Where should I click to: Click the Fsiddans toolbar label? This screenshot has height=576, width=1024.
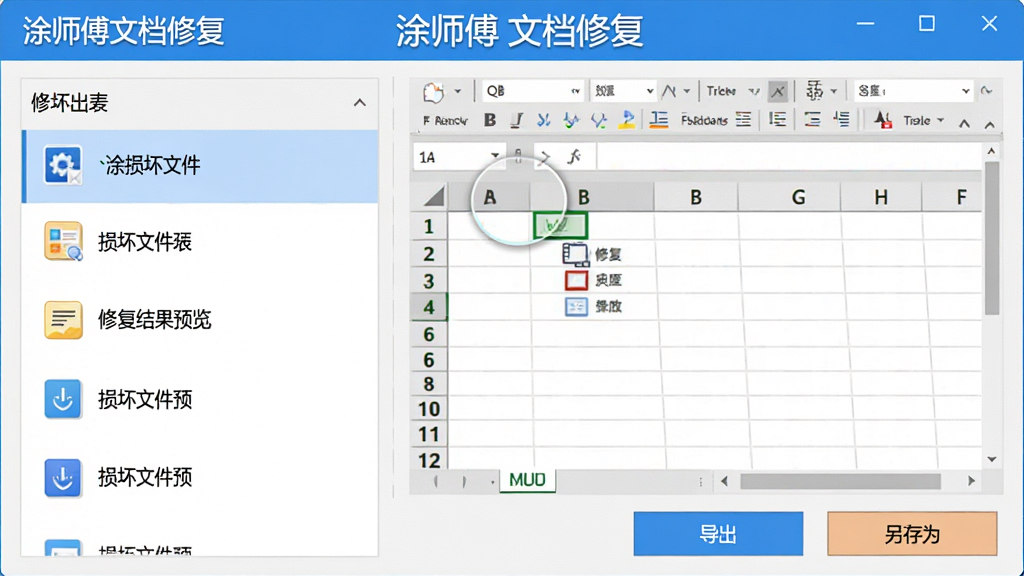[x=704, y=120]
